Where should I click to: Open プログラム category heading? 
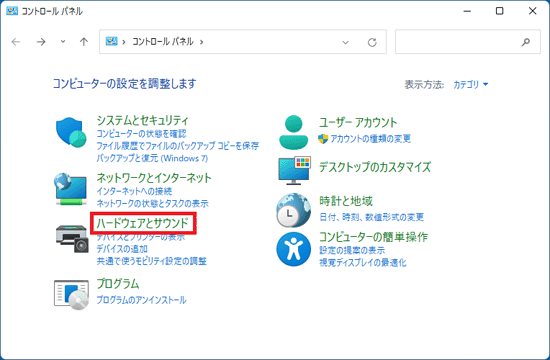point(118,284)
